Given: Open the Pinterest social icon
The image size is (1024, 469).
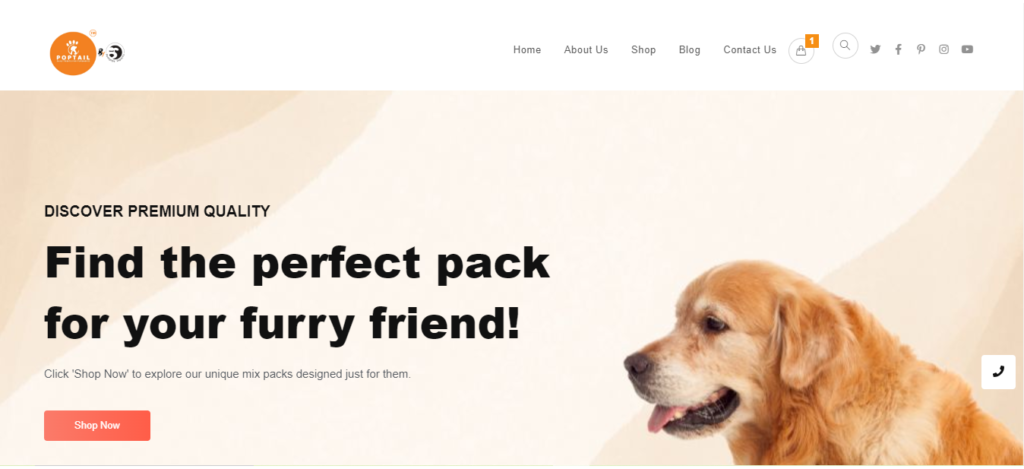Looking at the screenshot, I should [921, 49].
